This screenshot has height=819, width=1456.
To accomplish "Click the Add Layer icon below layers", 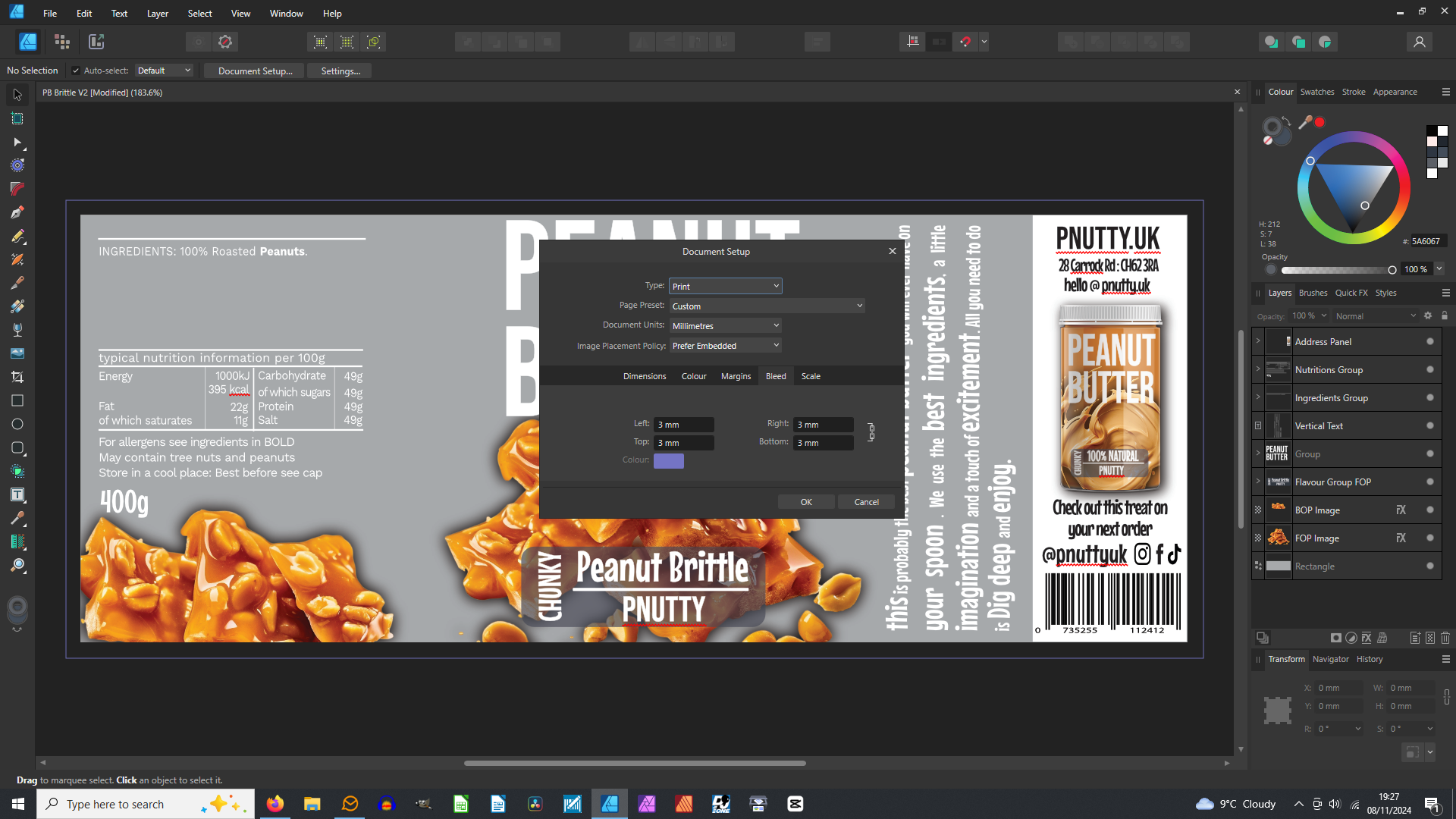I will pos(1415,638).
